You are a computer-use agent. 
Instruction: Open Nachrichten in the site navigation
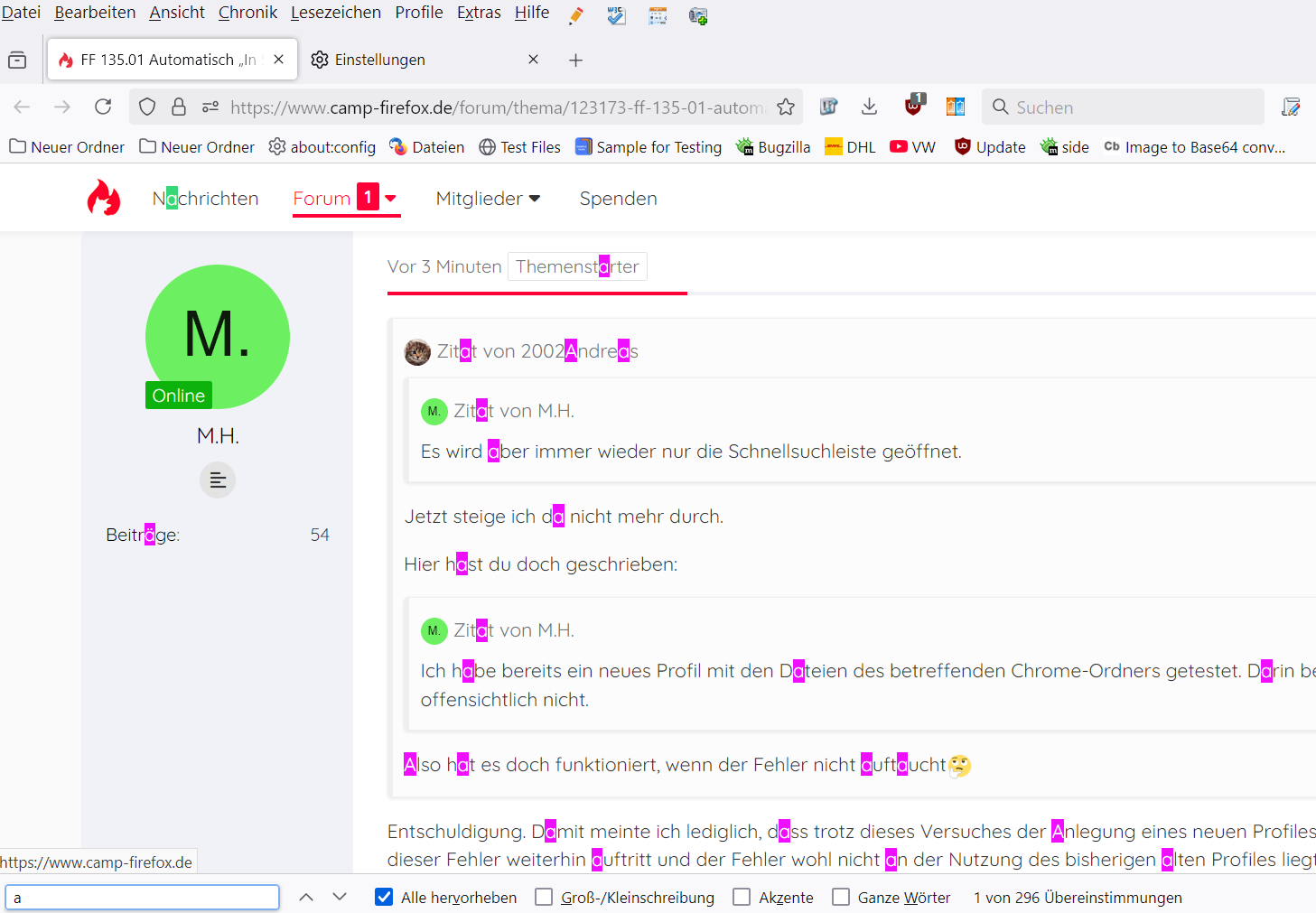coord(206,198)
